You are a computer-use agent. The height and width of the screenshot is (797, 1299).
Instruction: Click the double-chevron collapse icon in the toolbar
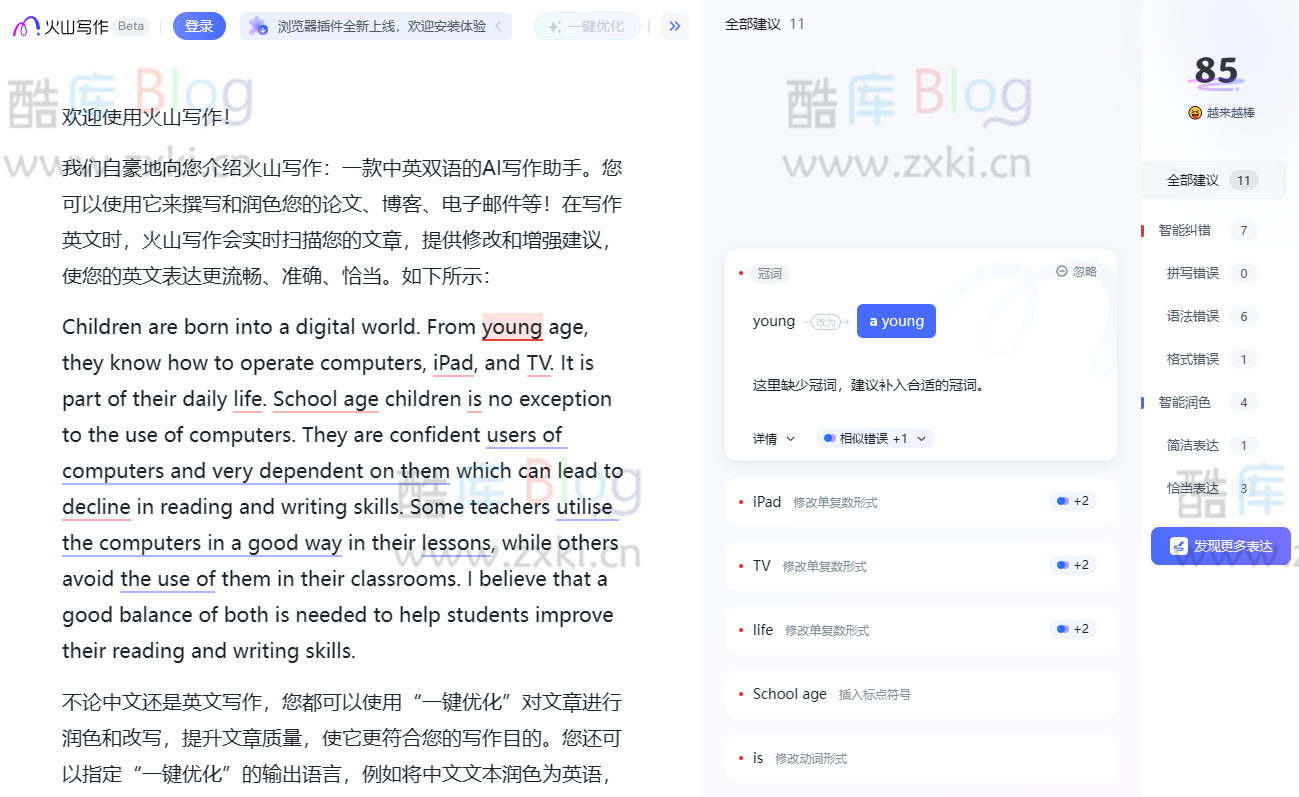pos(673,25)
